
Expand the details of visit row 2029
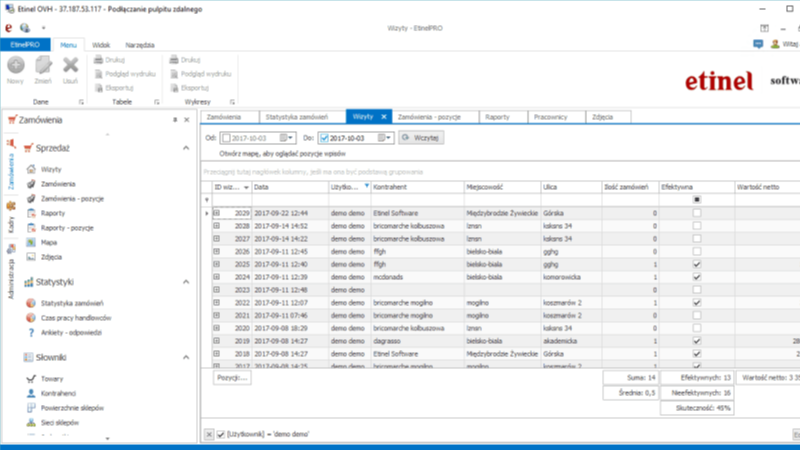[x=216, y=213]
